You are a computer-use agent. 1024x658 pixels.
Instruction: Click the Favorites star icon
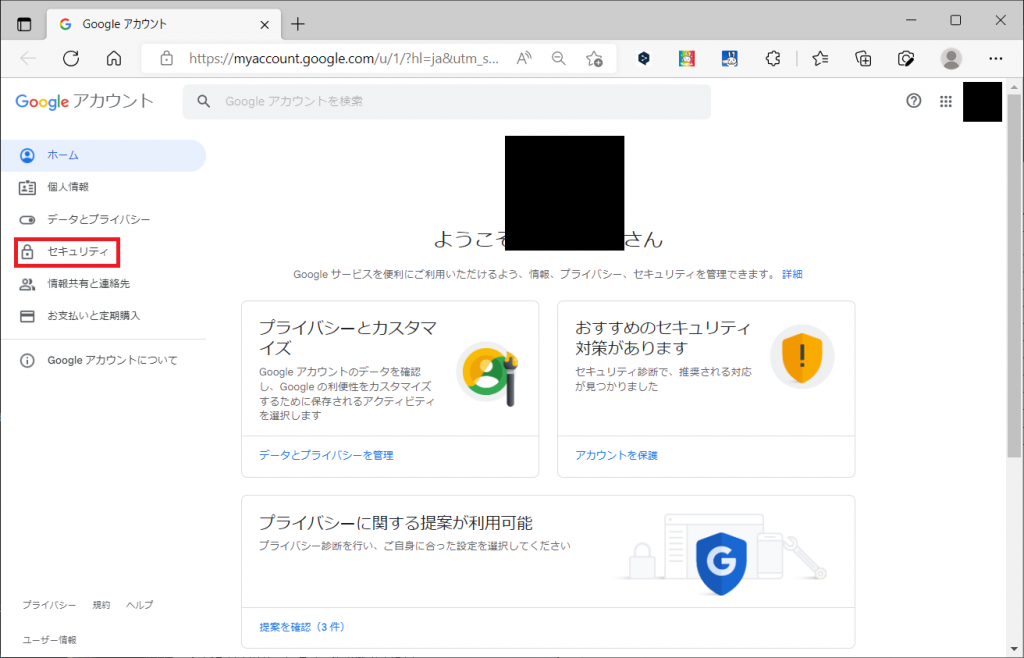coord(820,58)
